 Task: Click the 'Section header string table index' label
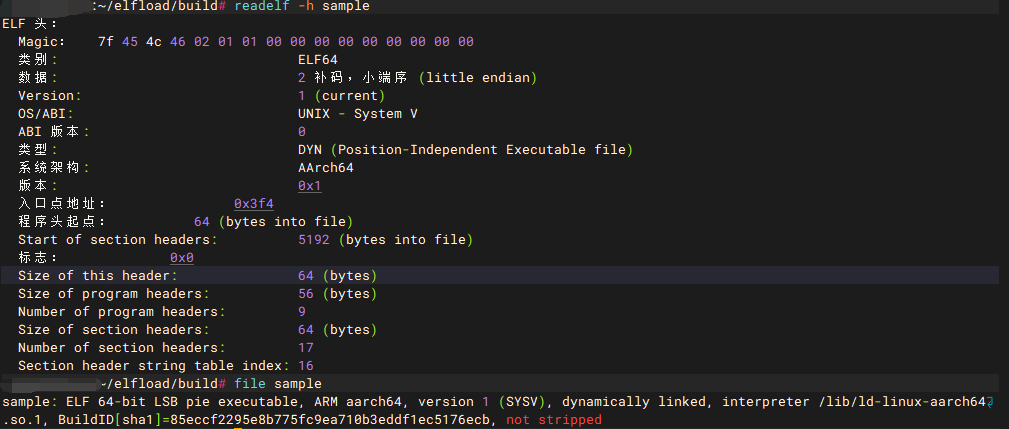[x=152, y=366]
